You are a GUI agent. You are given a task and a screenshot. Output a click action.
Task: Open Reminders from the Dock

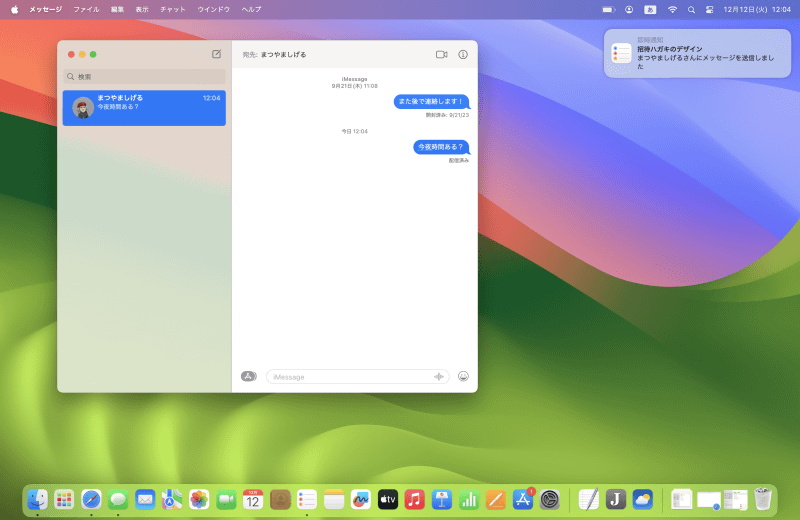coord(307,499)
